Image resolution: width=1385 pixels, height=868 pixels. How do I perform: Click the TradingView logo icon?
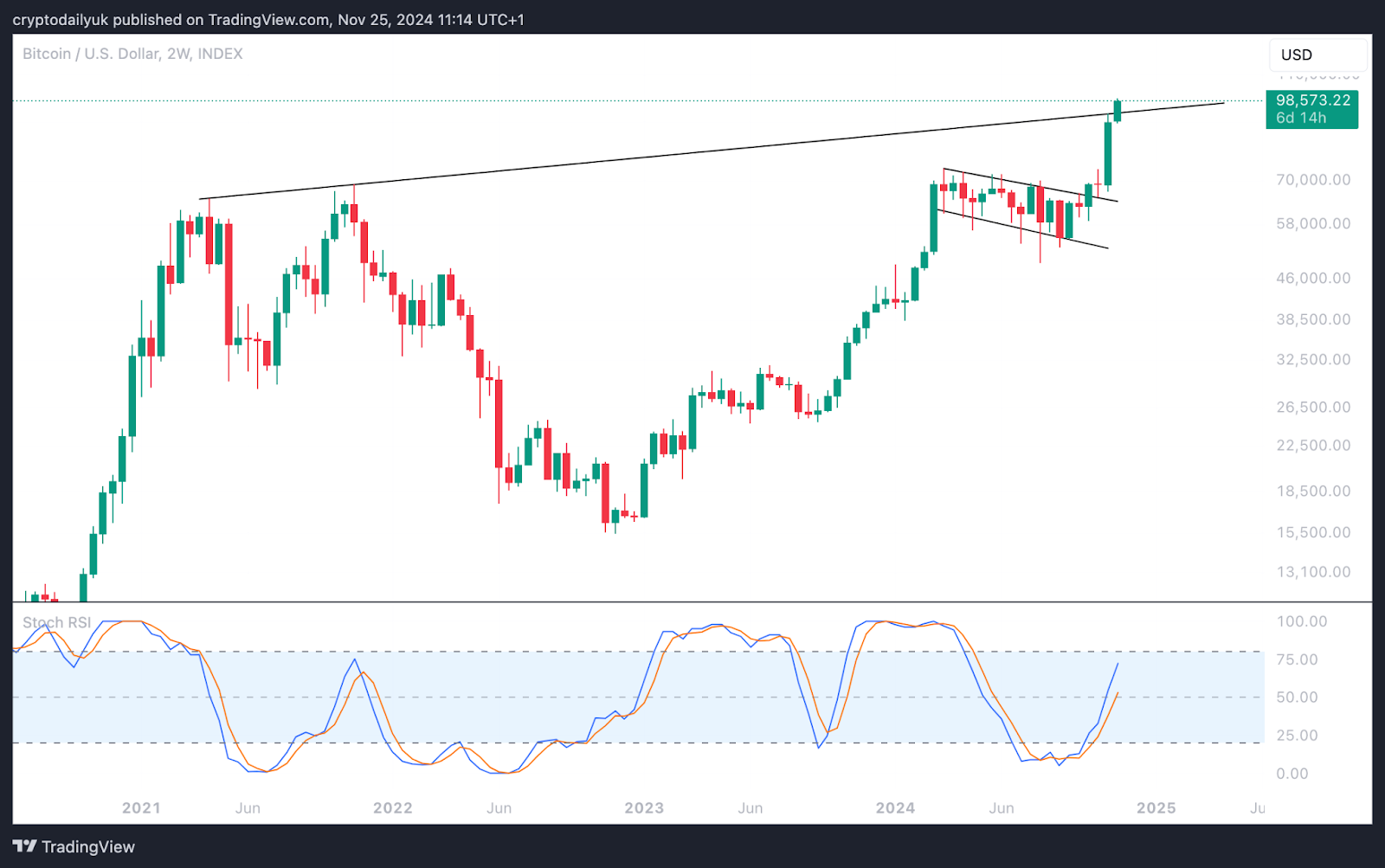point(24,846)
